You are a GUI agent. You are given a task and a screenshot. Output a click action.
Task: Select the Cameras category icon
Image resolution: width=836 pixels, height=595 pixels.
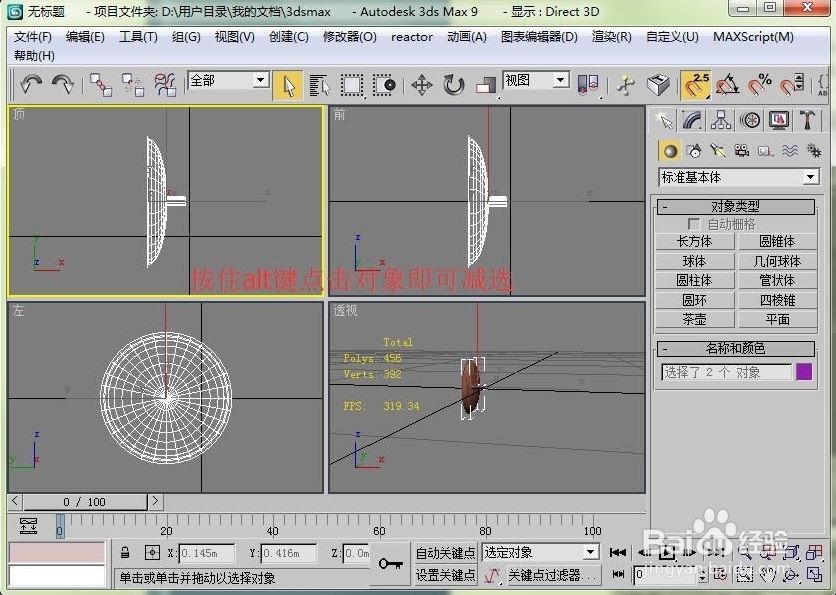click(742, 151)
